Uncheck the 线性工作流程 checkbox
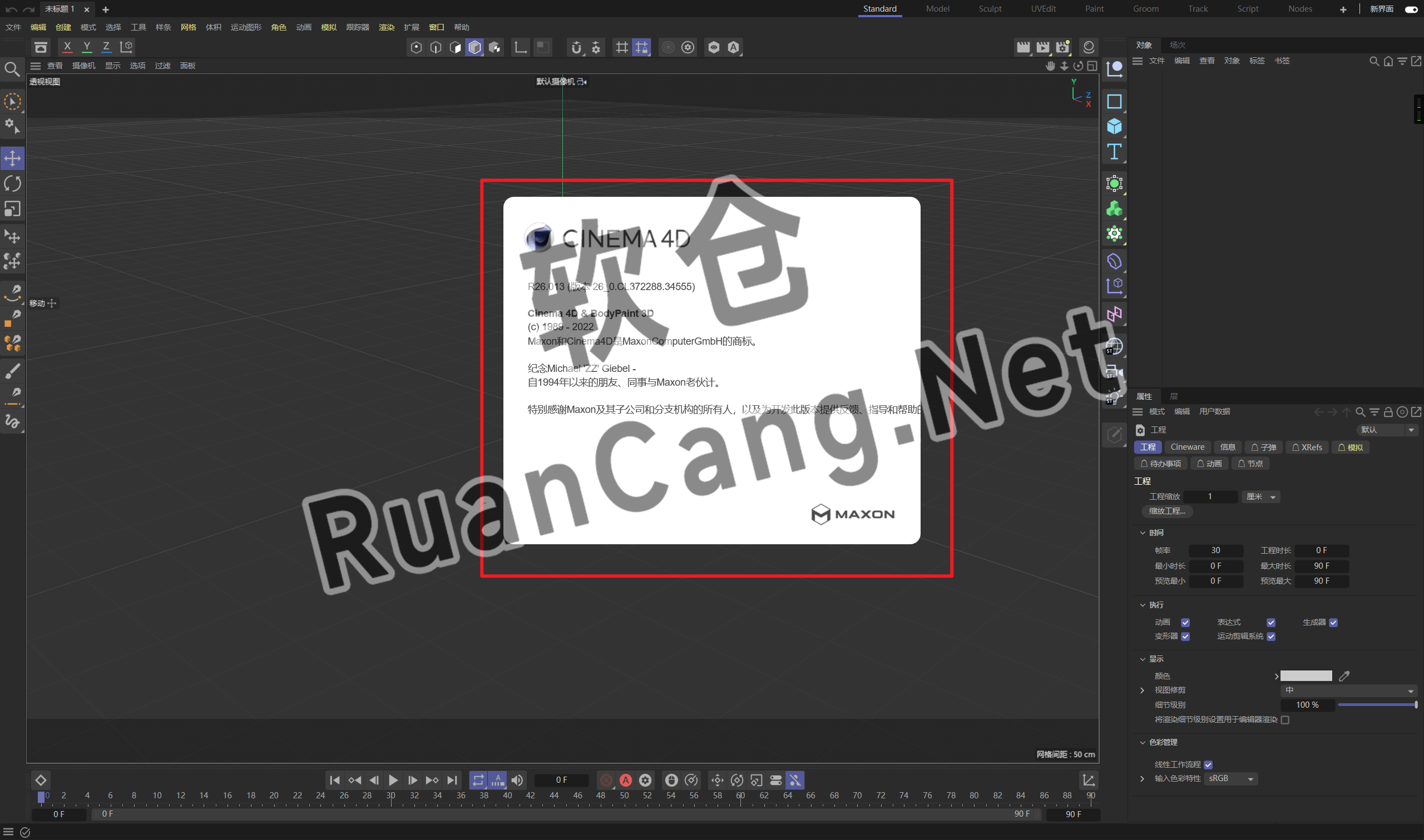 coord(1208,765)
